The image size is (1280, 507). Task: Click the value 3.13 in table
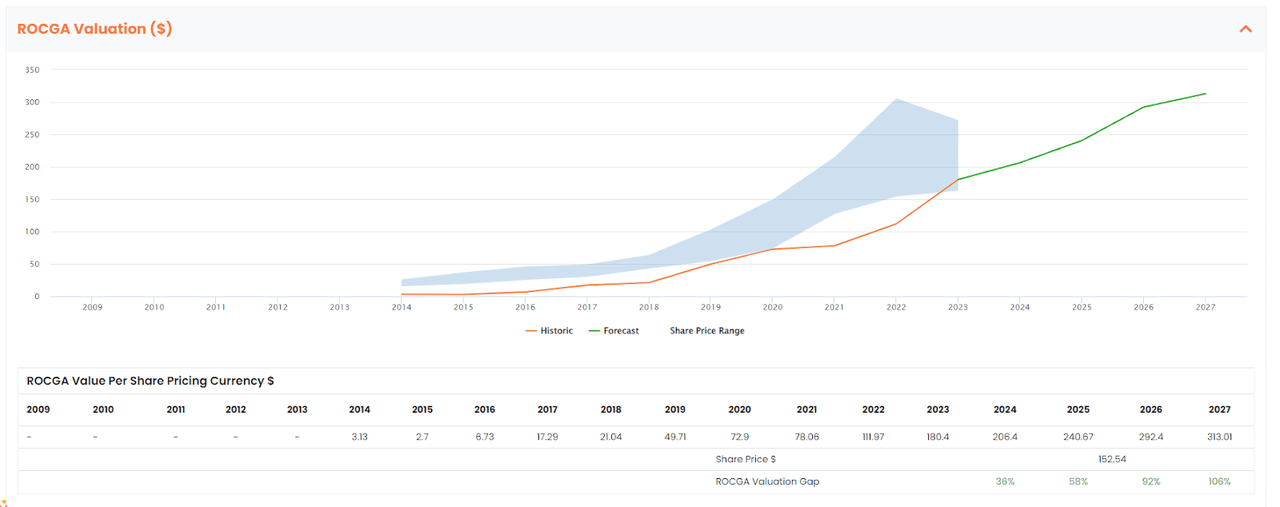click(359, 437)
